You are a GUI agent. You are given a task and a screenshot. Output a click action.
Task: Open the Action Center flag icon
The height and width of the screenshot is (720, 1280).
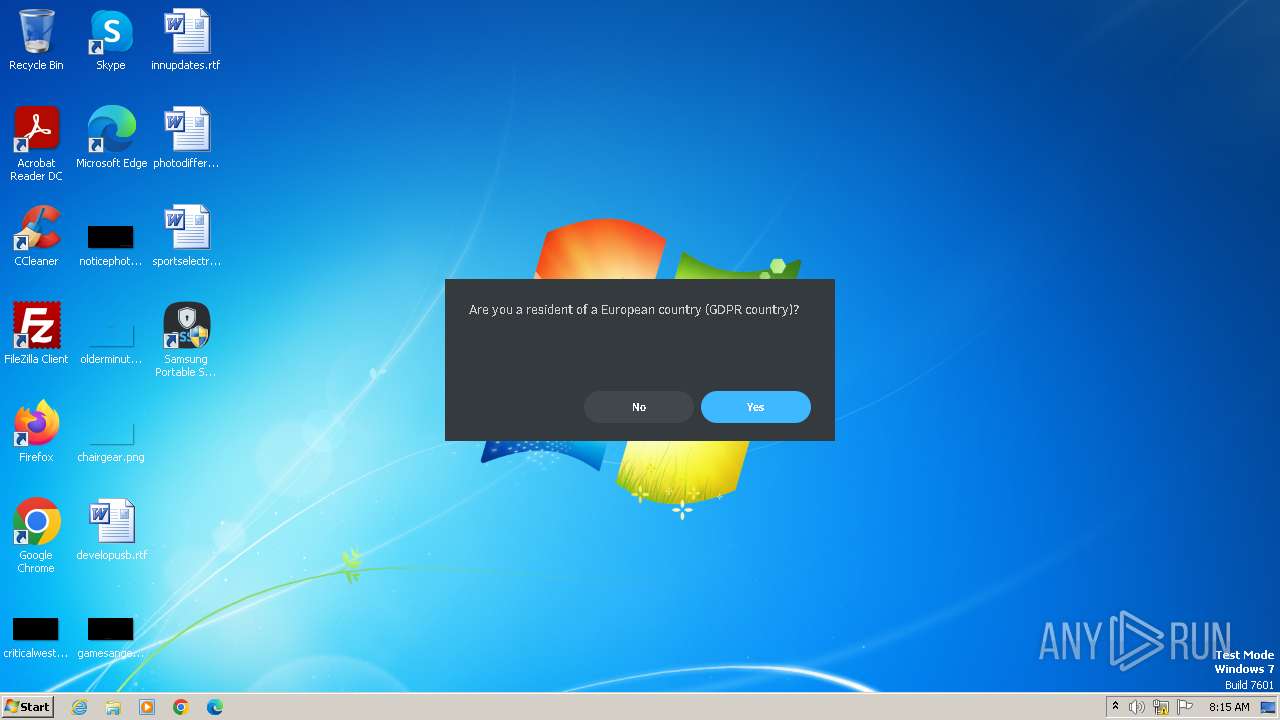(1185, 707)
